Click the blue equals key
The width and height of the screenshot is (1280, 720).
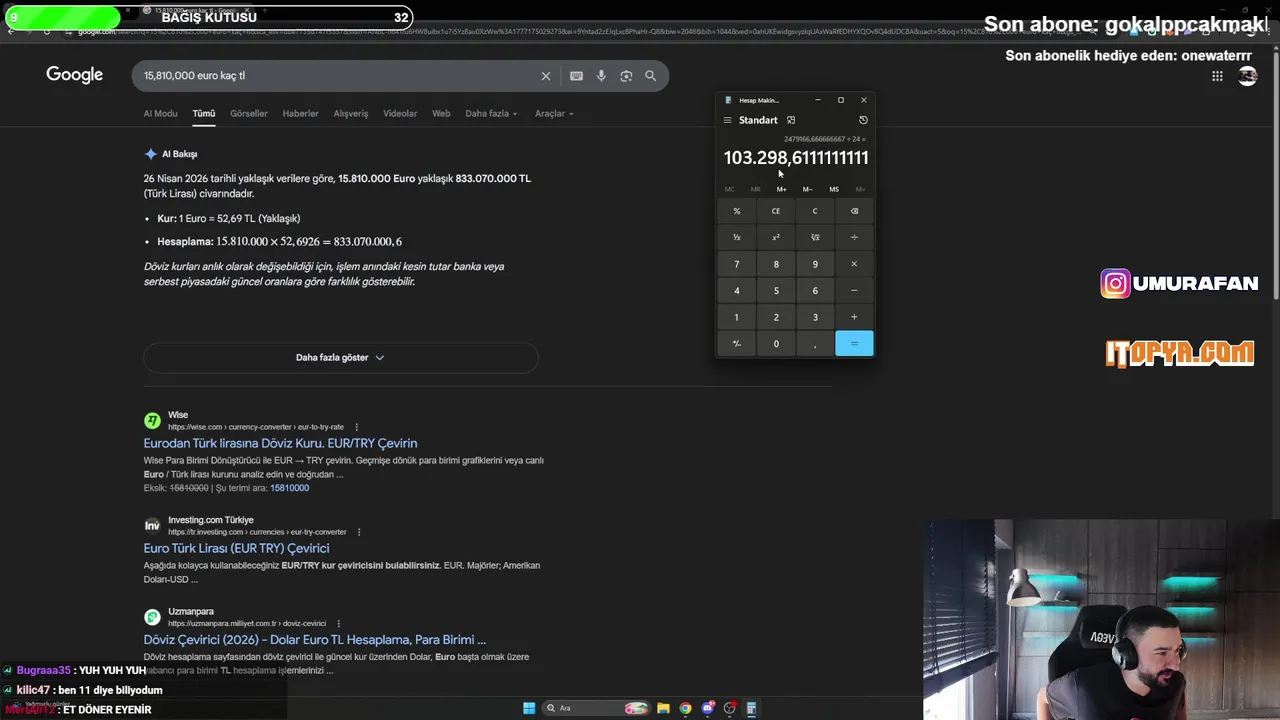click(x=854, y=343)
